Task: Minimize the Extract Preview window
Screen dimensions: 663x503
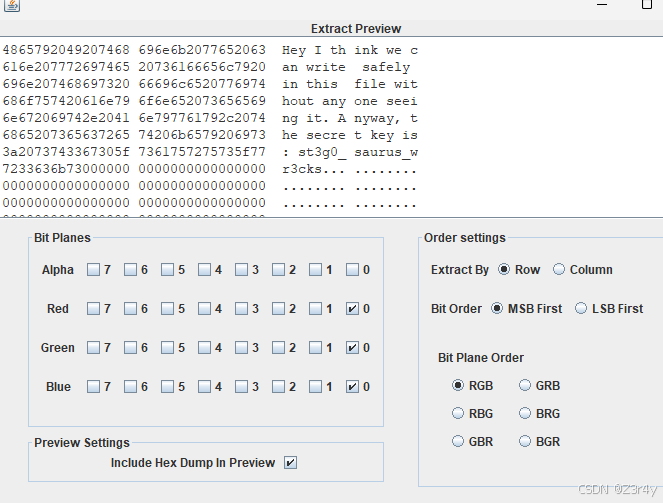Action: point(602,4)
